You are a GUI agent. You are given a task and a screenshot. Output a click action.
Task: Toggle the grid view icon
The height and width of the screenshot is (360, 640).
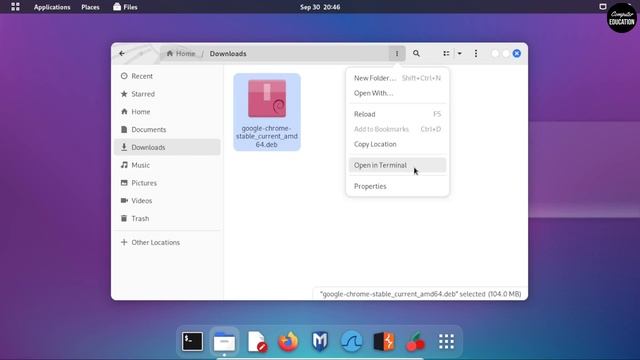pyautogui.click(x=446, y=53)
